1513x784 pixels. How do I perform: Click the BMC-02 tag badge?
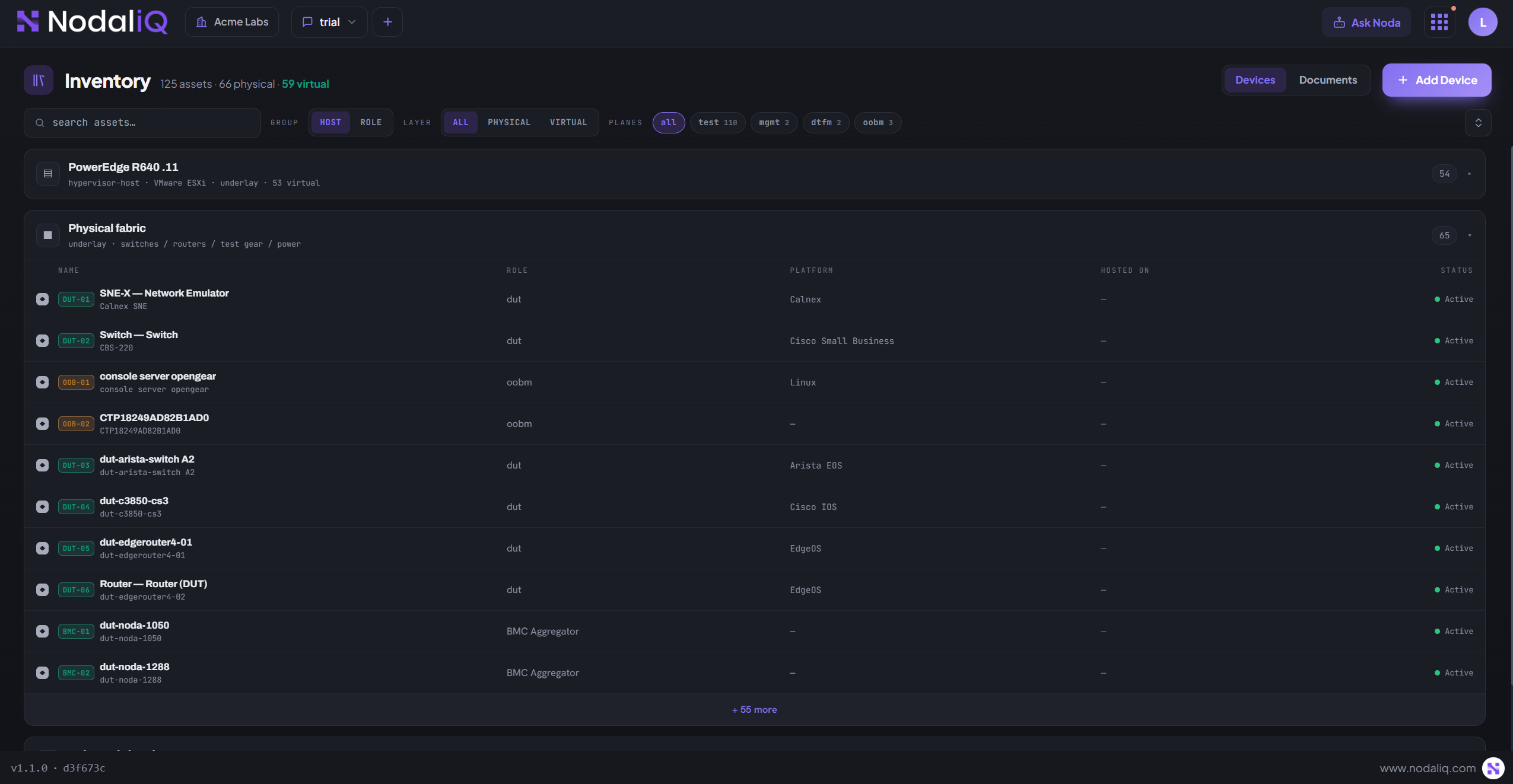76,673
